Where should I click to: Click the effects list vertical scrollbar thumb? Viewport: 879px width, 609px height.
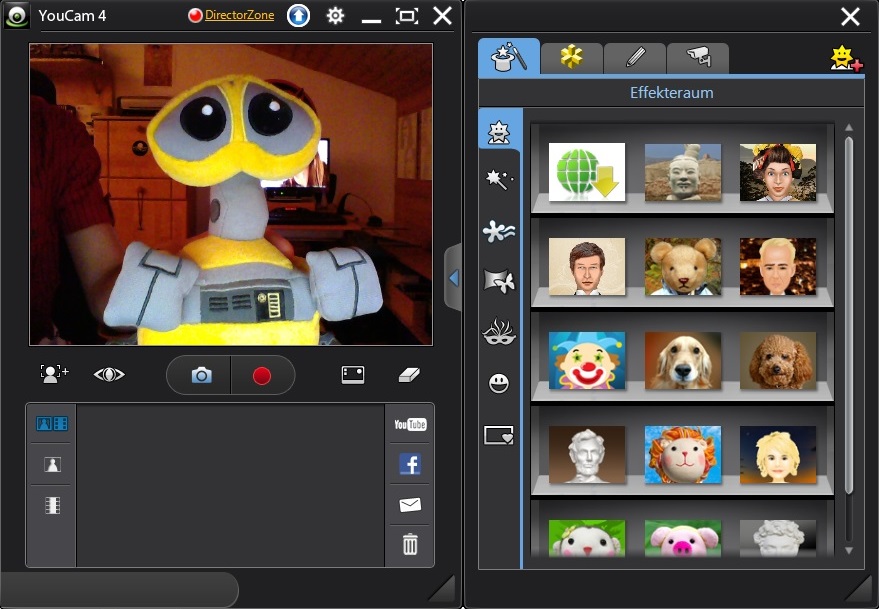tap(849, 315)
